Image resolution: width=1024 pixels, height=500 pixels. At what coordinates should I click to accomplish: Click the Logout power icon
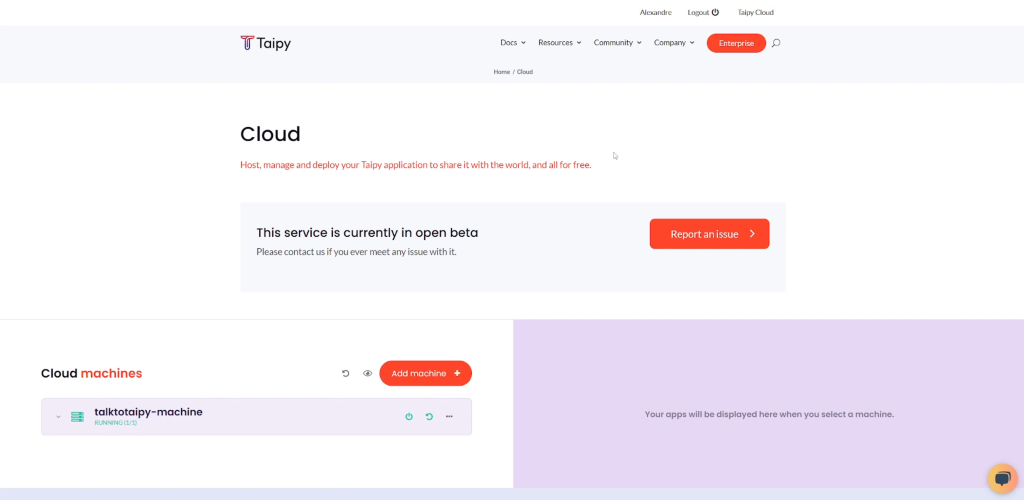(715, 12)
